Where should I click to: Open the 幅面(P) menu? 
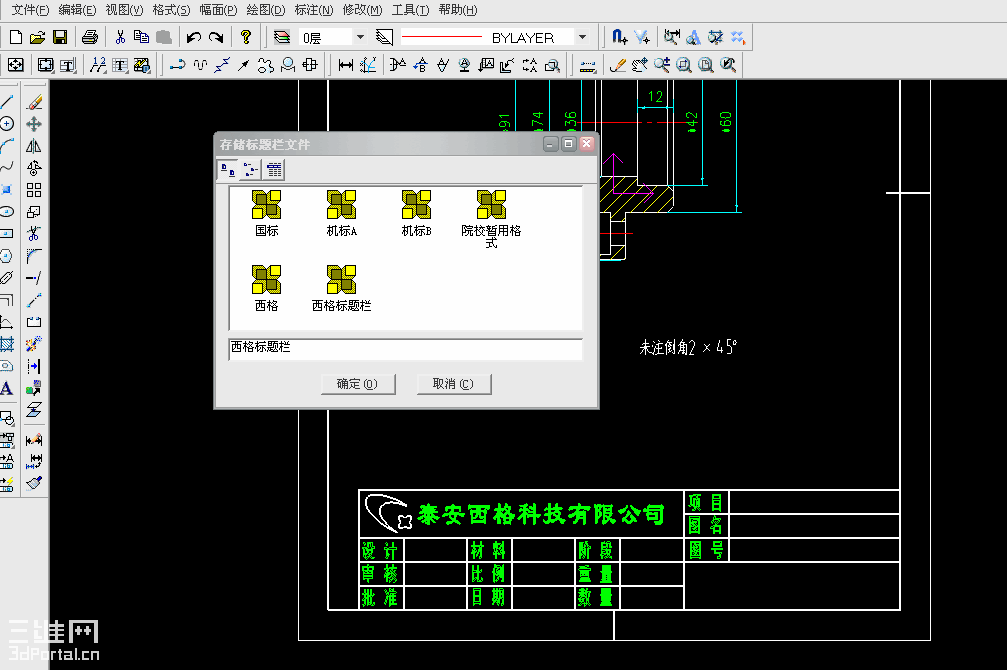pos(218,10)
